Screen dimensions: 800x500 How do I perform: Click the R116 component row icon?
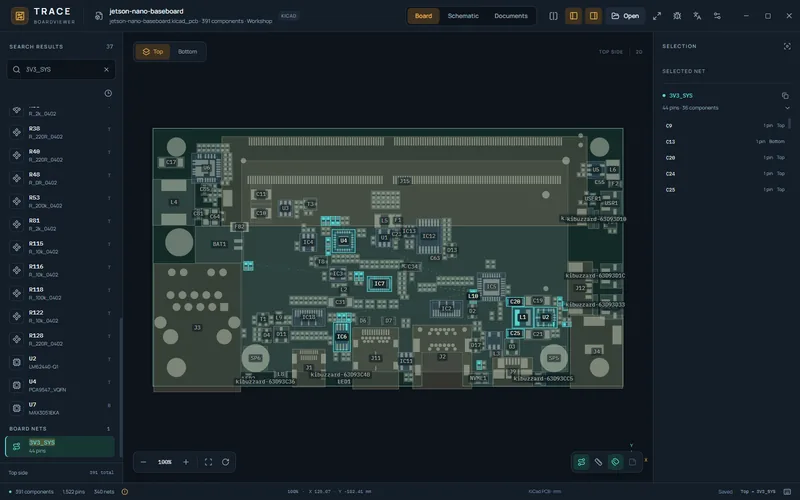tap(17, 270)
